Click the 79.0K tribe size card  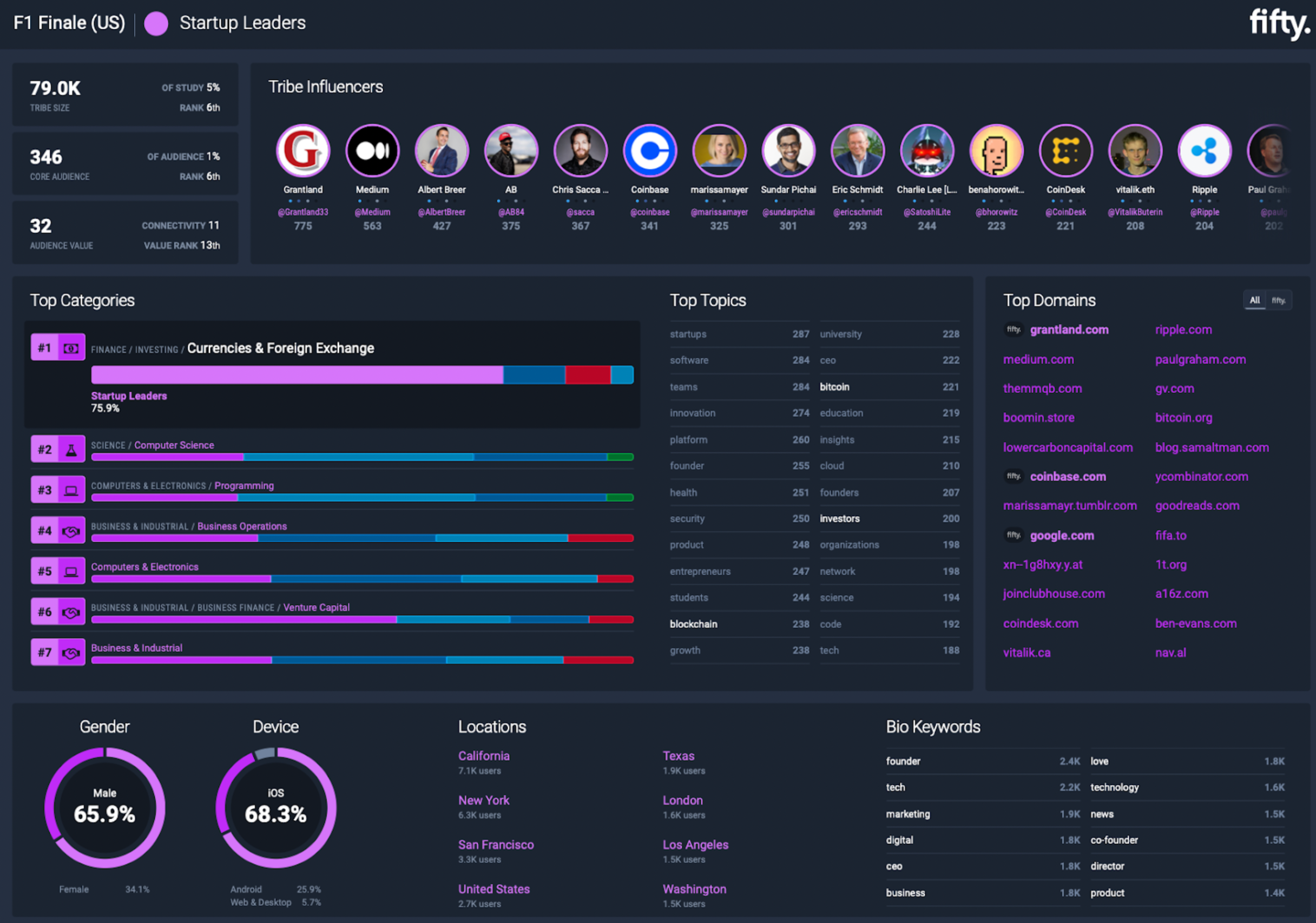(x=126, y=95)
